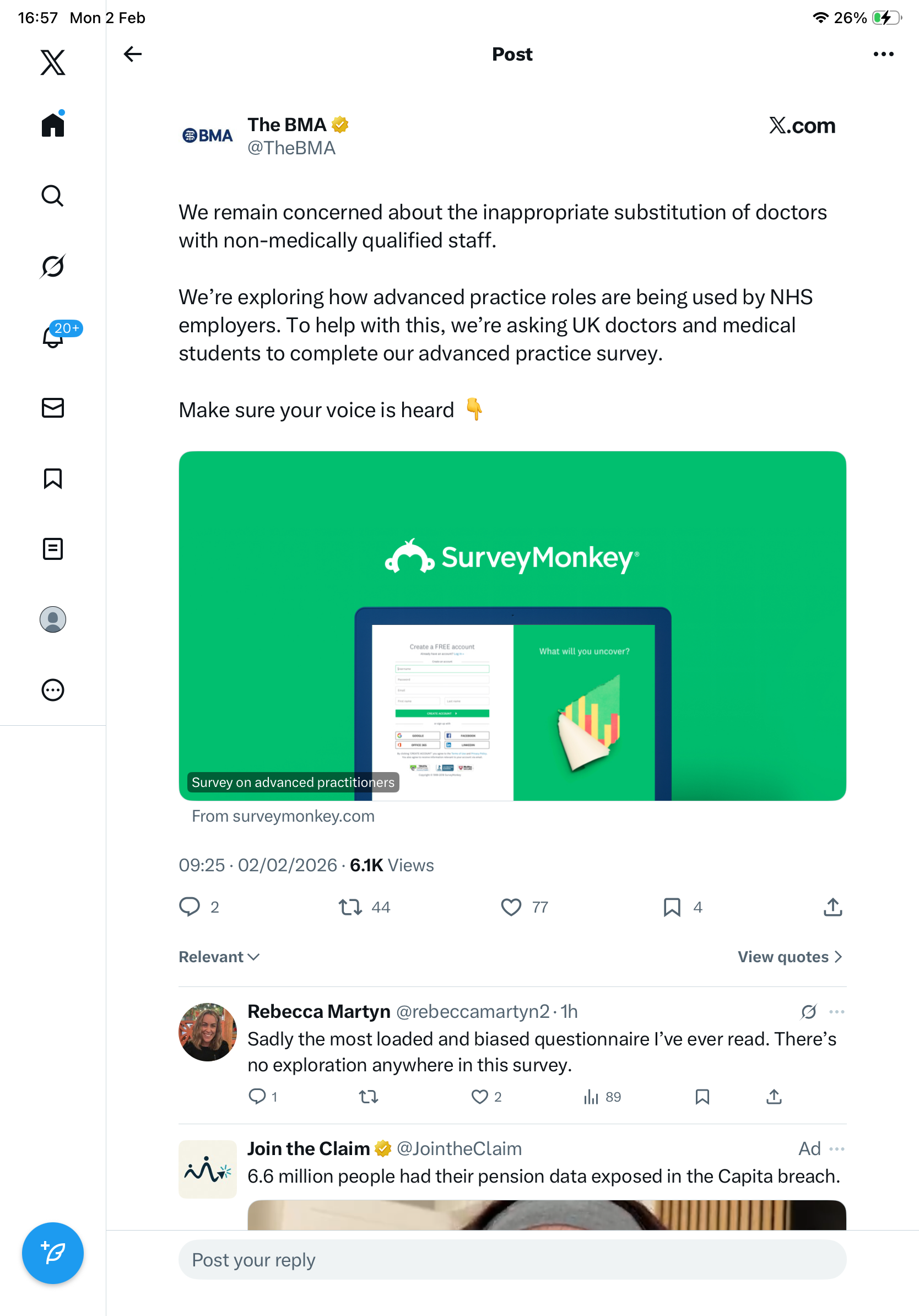Open profile from the sidebar avatar

point(53,619)
